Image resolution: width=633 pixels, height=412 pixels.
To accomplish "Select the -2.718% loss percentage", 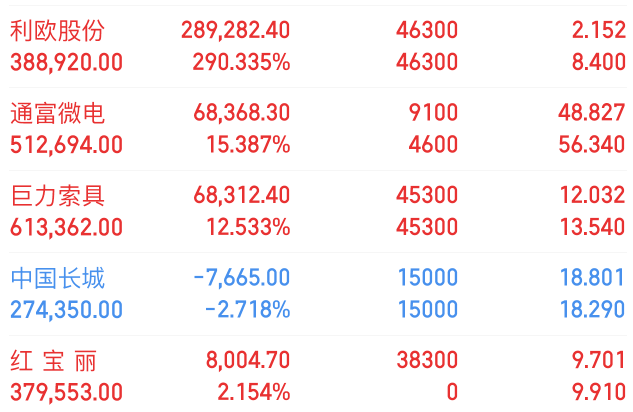I will click(247, 309).
